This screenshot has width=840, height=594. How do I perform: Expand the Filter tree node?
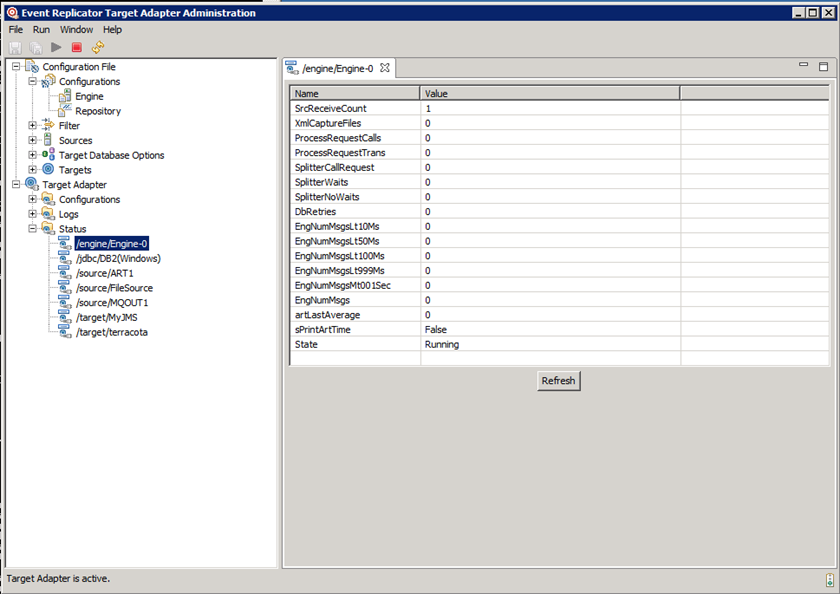[33, 126]
